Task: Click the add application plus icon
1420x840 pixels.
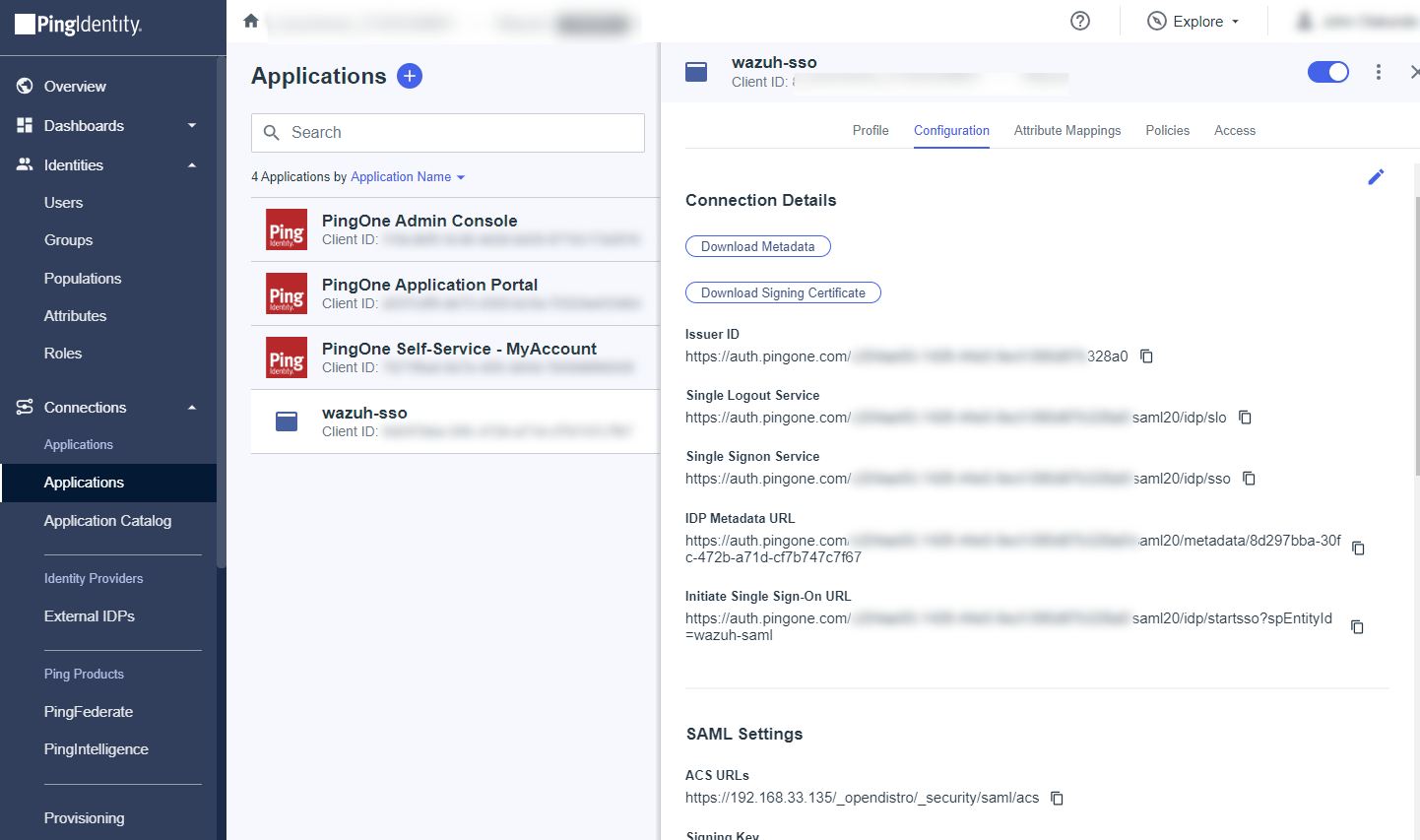Action: coord(409,76)
